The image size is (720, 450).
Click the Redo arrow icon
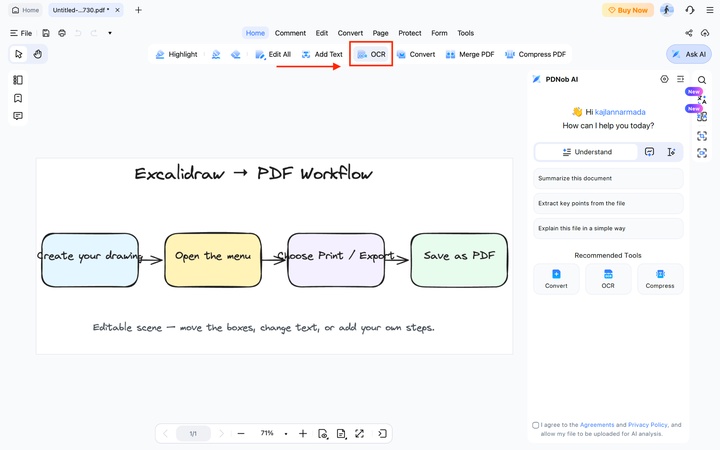pos(94,33)
